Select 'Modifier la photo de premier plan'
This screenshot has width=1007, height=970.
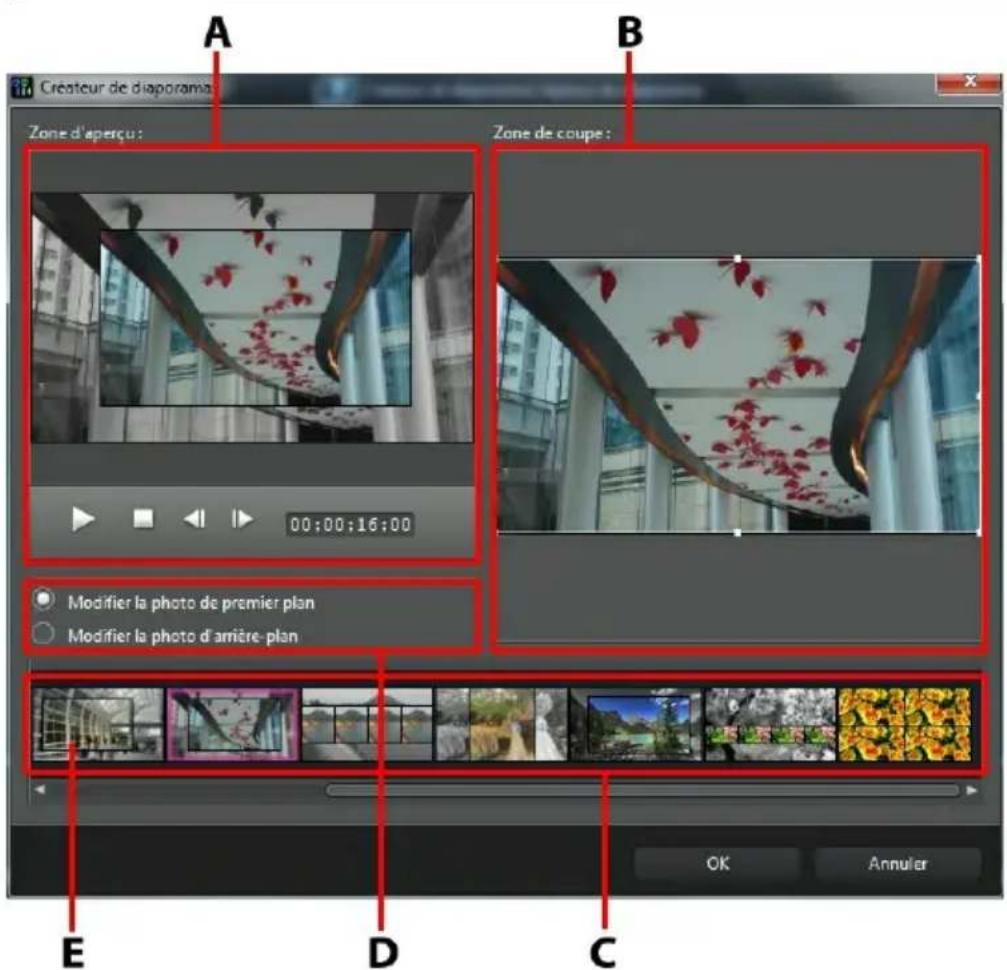click(x=43, y=601)
